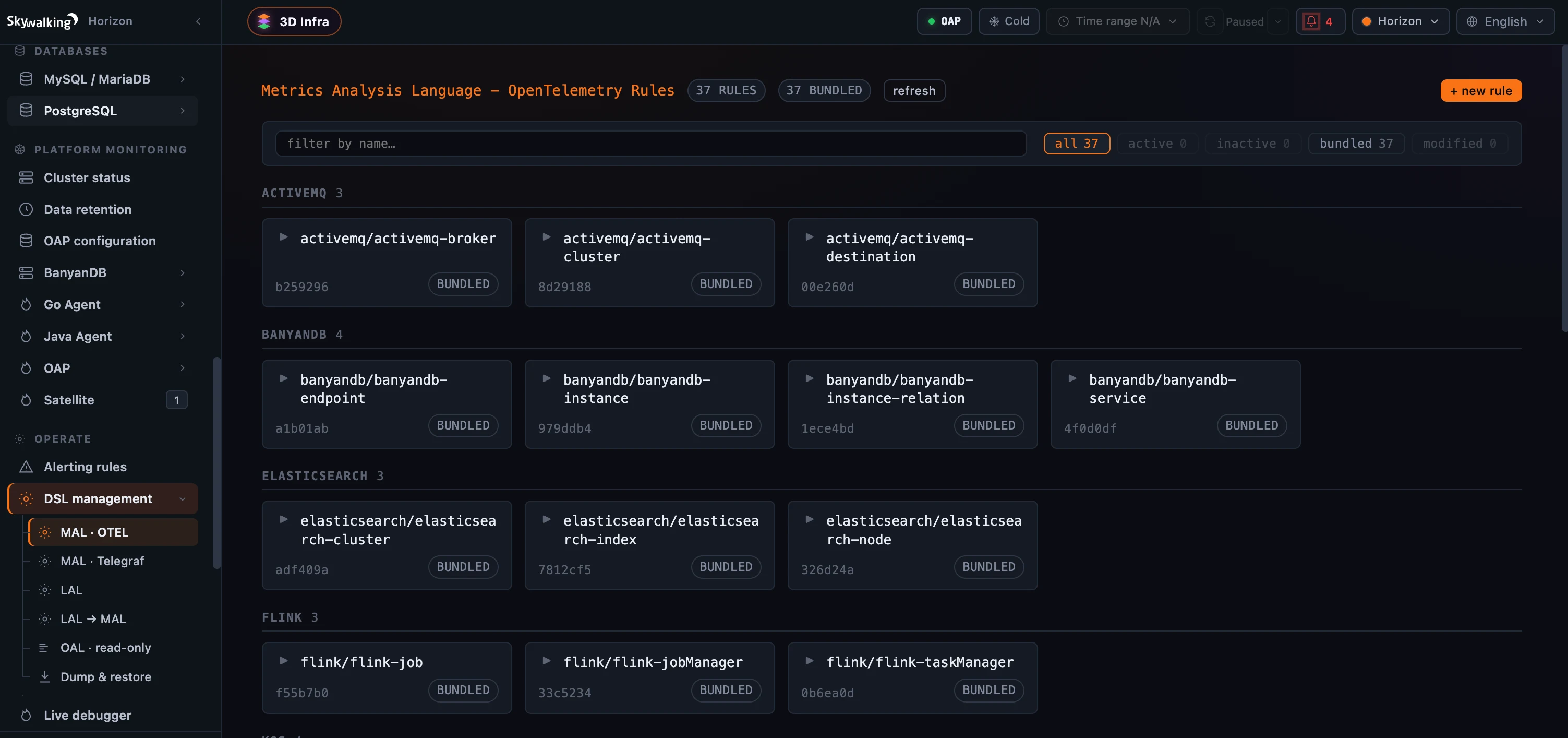Screen dimensions: 1568x738
Task: Toggle the 'bundled 37' filter chip
Action: [x=1356, y=143]
